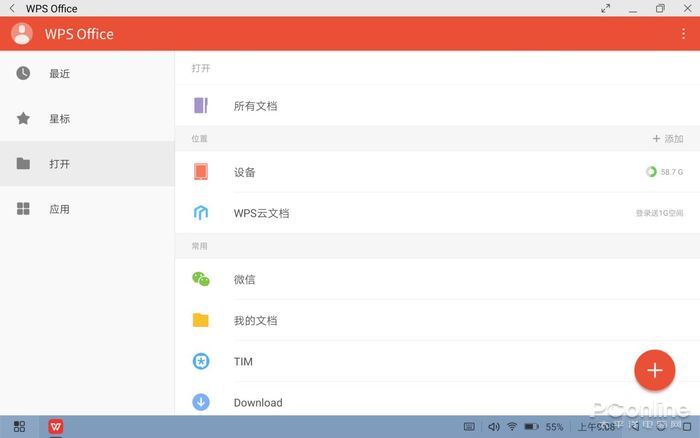Click the clock icon beside 最近

[x=23, y=73]
